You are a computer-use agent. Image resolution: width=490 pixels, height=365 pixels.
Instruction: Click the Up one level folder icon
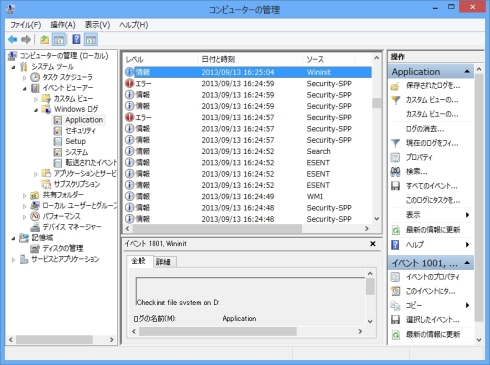[44, 40]
